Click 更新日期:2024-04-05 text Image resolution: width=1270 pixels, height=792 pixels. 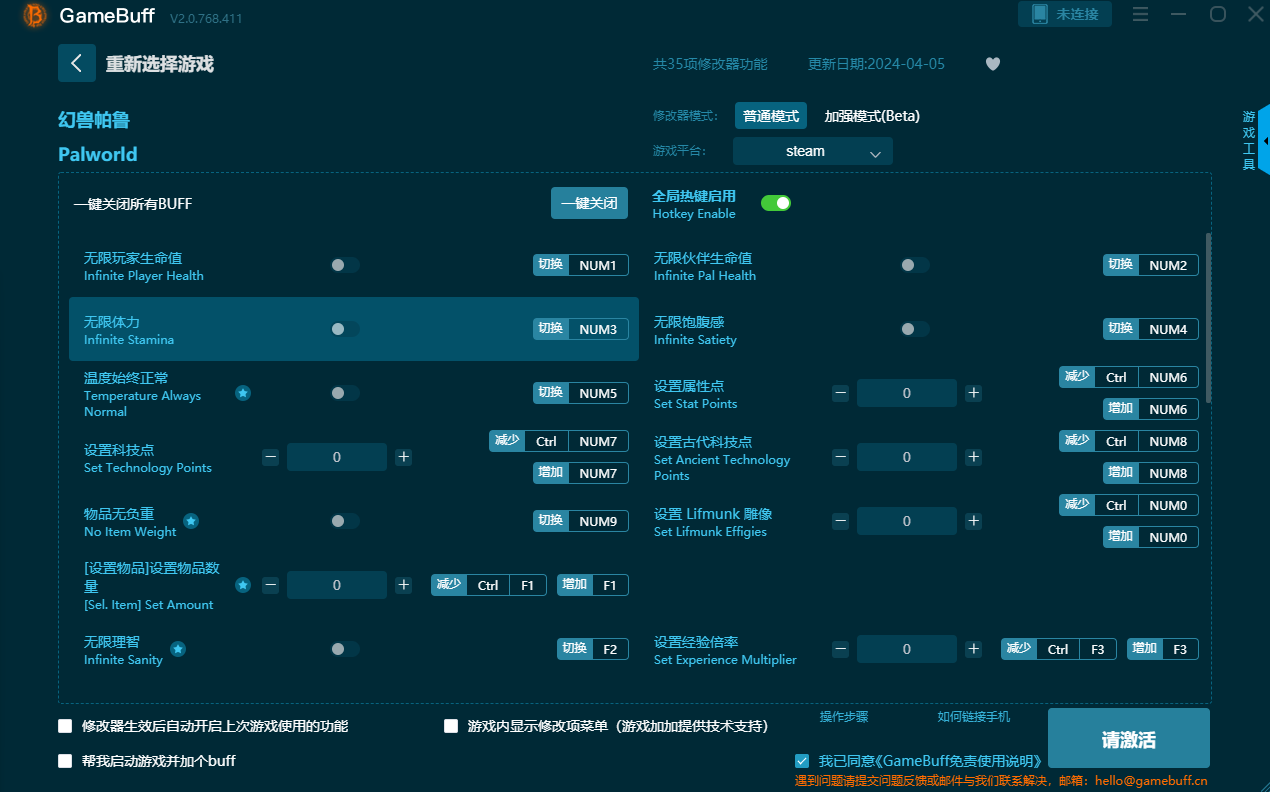[876, 64]
